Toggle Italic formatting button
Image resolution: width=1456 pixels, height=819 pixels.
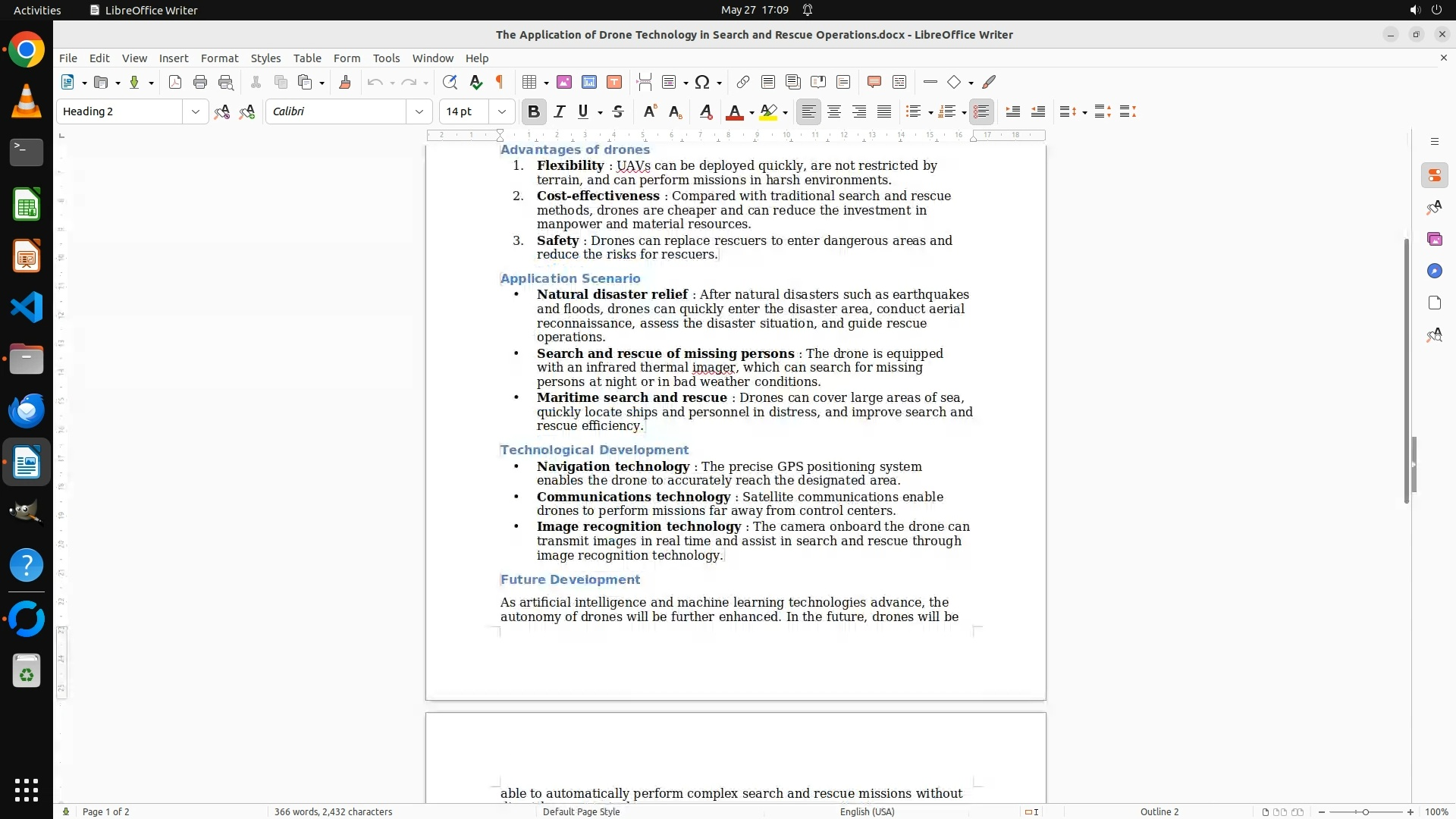(x=560, y=111)
